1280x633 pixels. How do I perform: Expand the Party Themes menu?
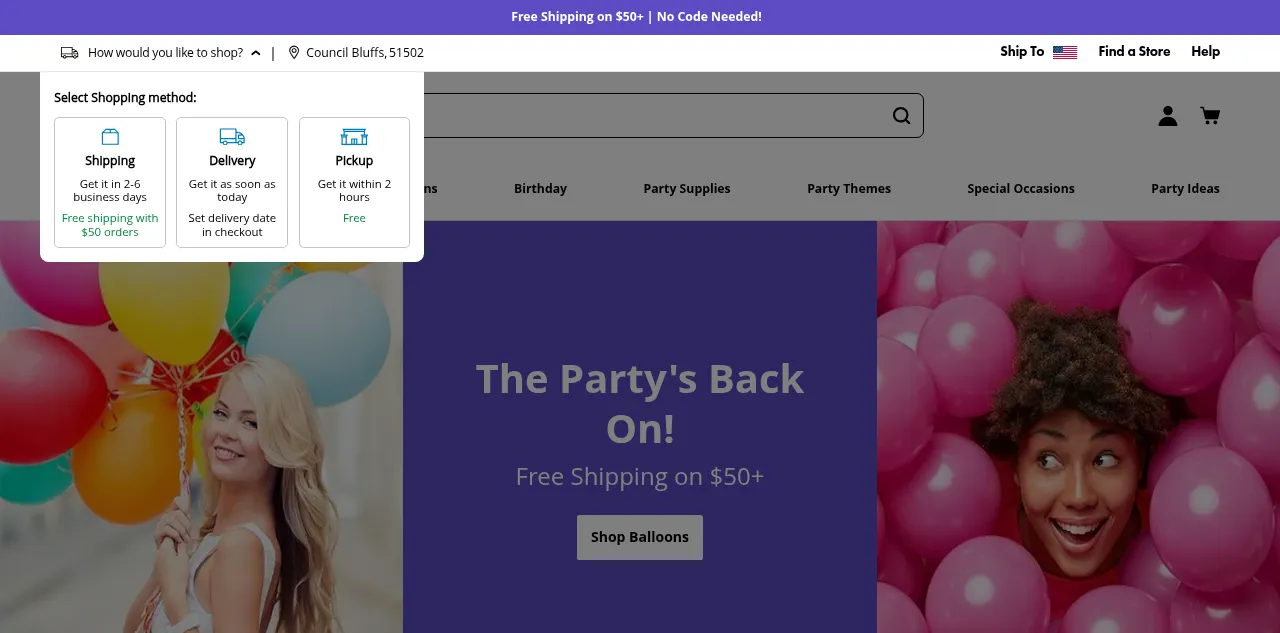848,188
